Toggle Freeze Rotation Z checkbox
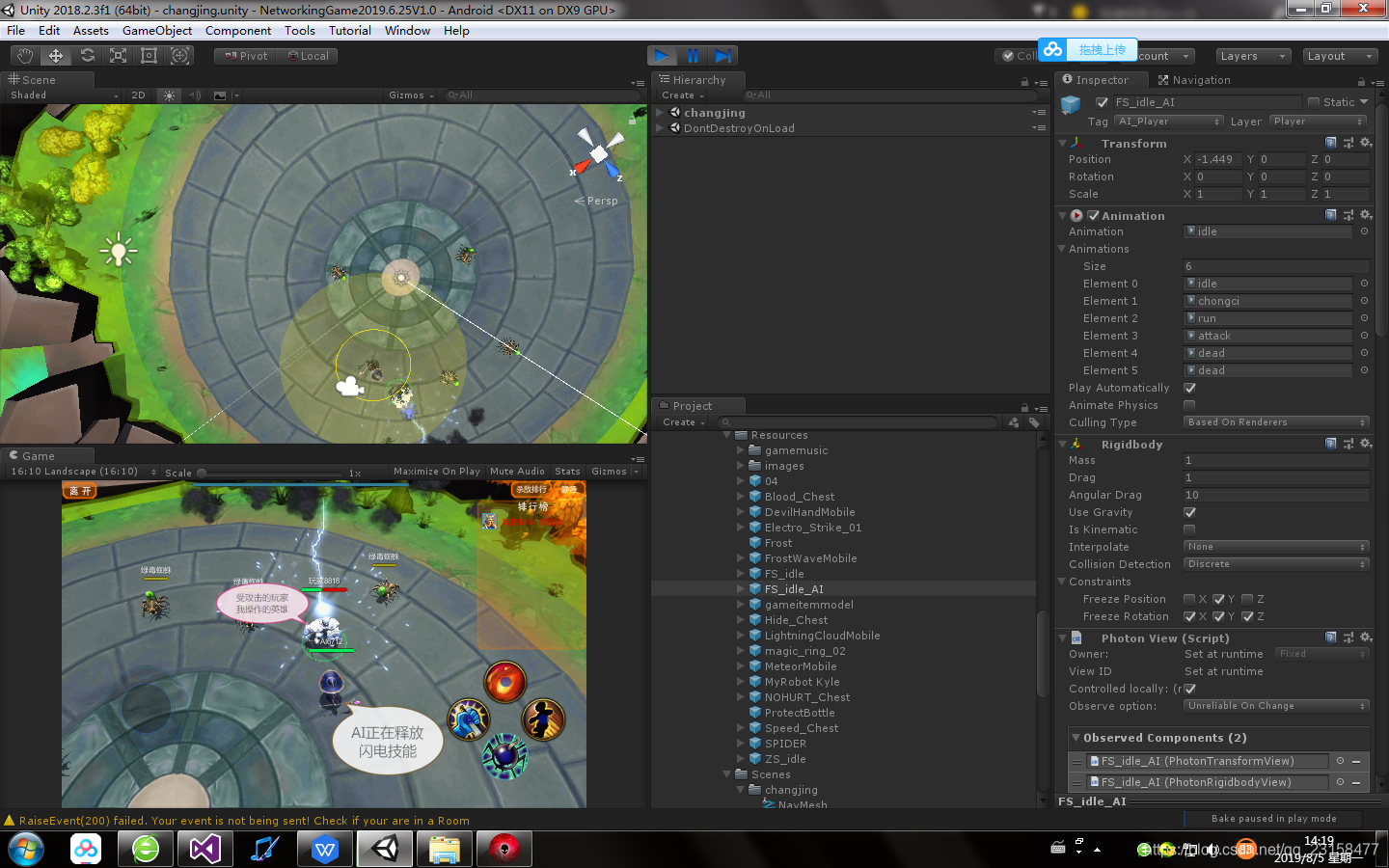The height and width of the screenshot is (868, 1389). point(1247,616)
